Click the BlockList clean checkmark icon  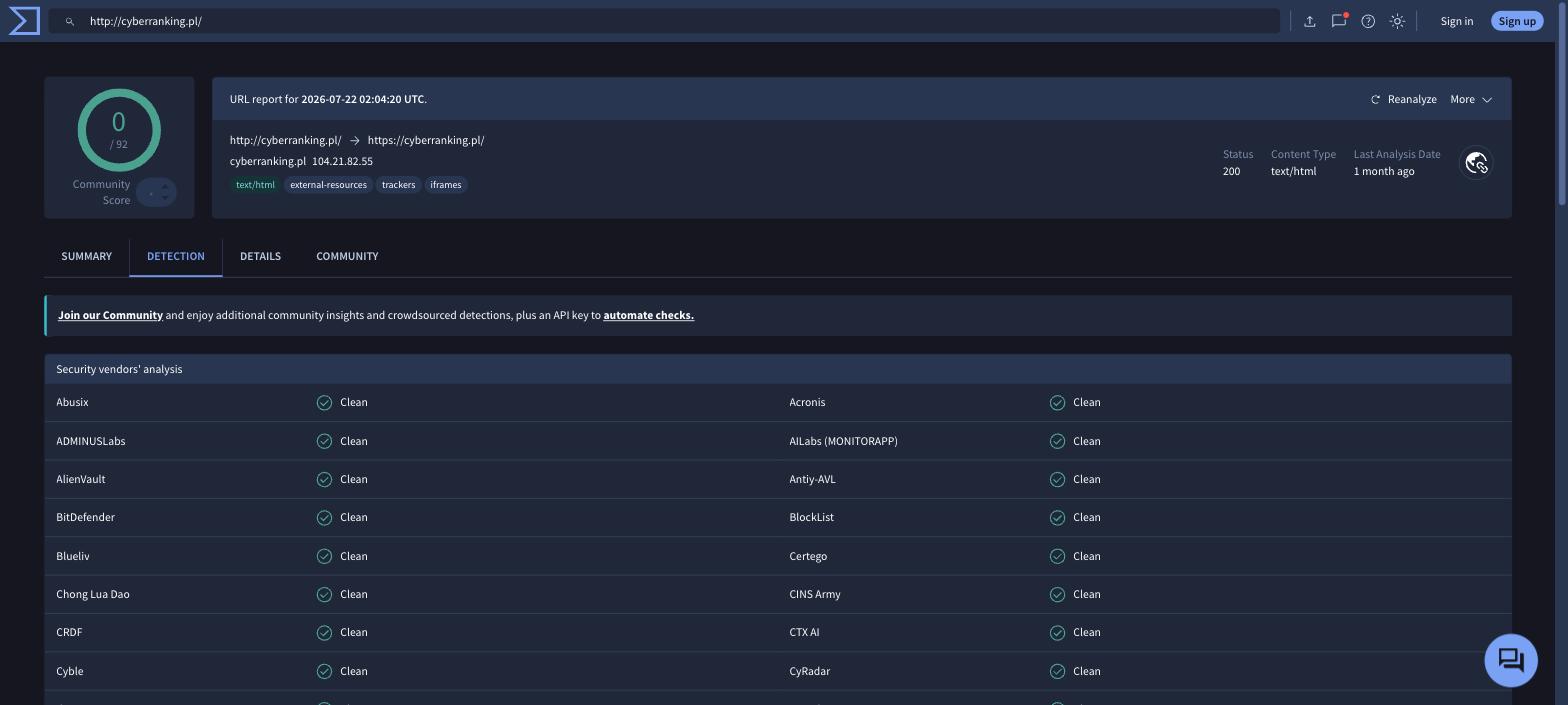click(x=1057, y=518)
